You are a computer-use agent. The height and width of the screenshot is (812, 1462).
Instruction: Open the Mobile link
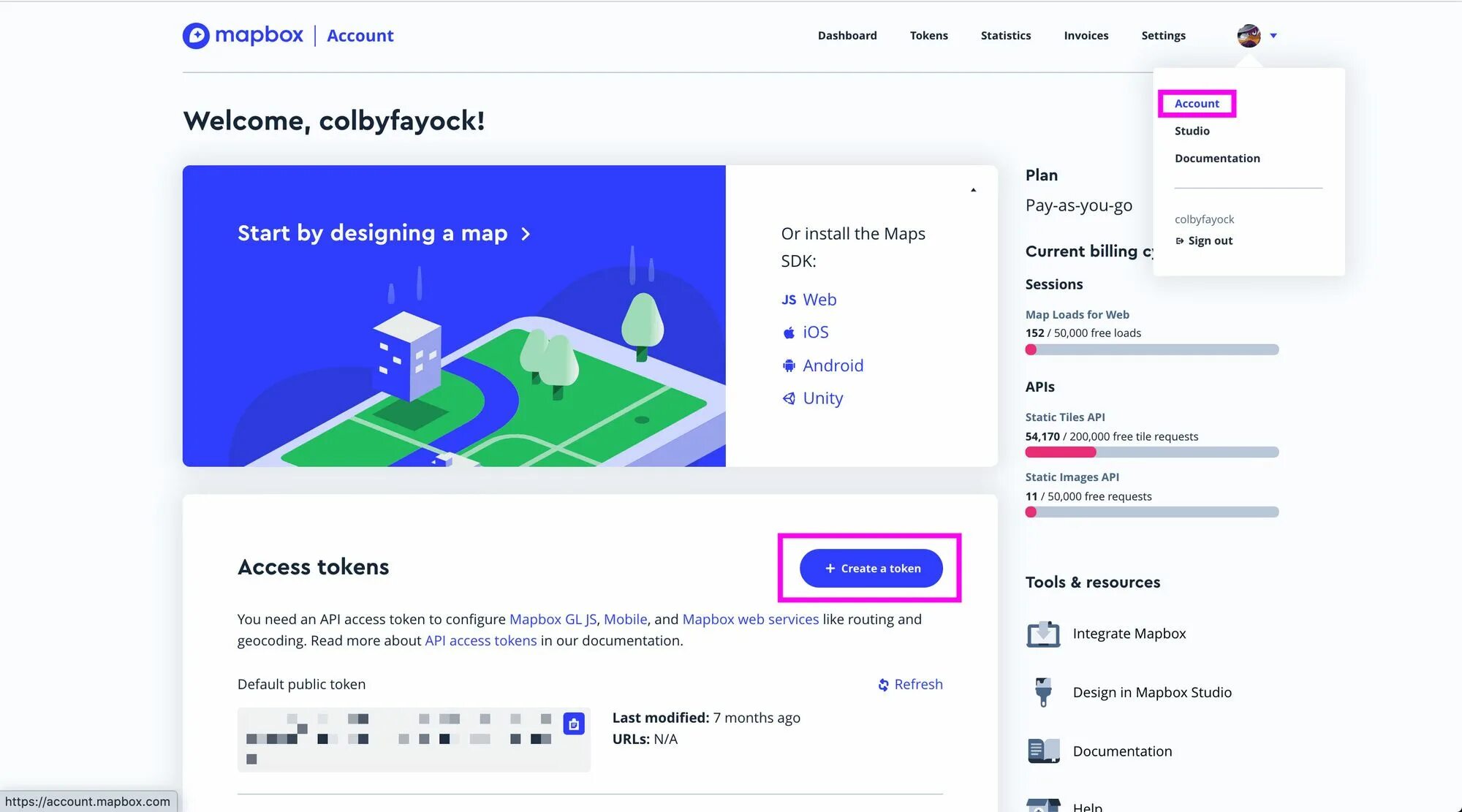click(625, 619)
